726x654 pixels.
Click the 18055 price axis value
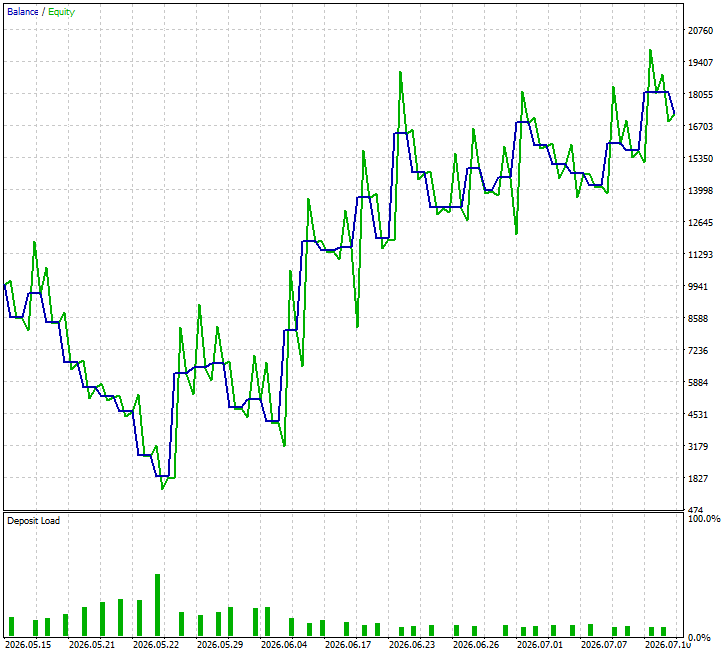pos(701,94)
